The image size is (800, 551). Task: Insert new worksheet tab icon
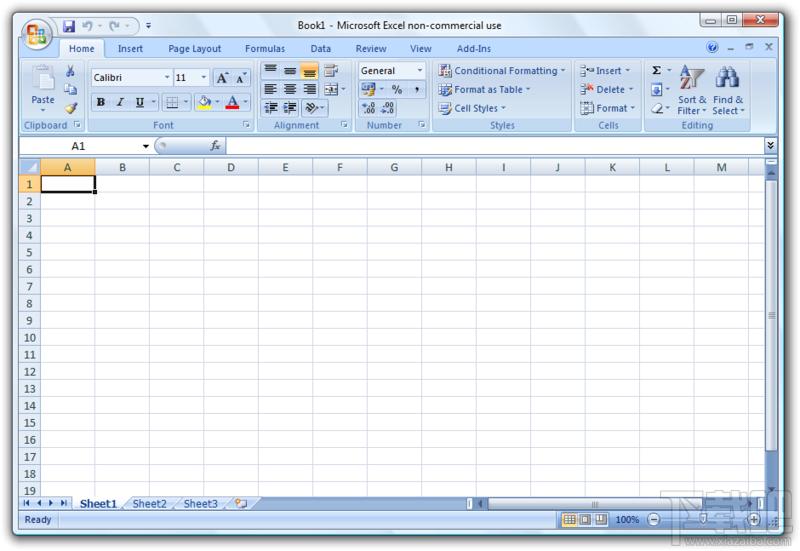click(x=240, y=504)
